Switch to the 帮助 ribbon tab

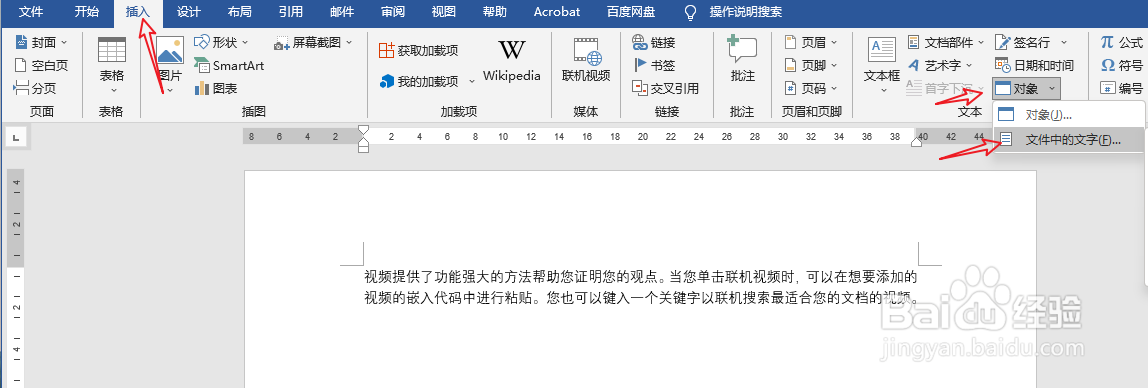(x=495, y=12)
